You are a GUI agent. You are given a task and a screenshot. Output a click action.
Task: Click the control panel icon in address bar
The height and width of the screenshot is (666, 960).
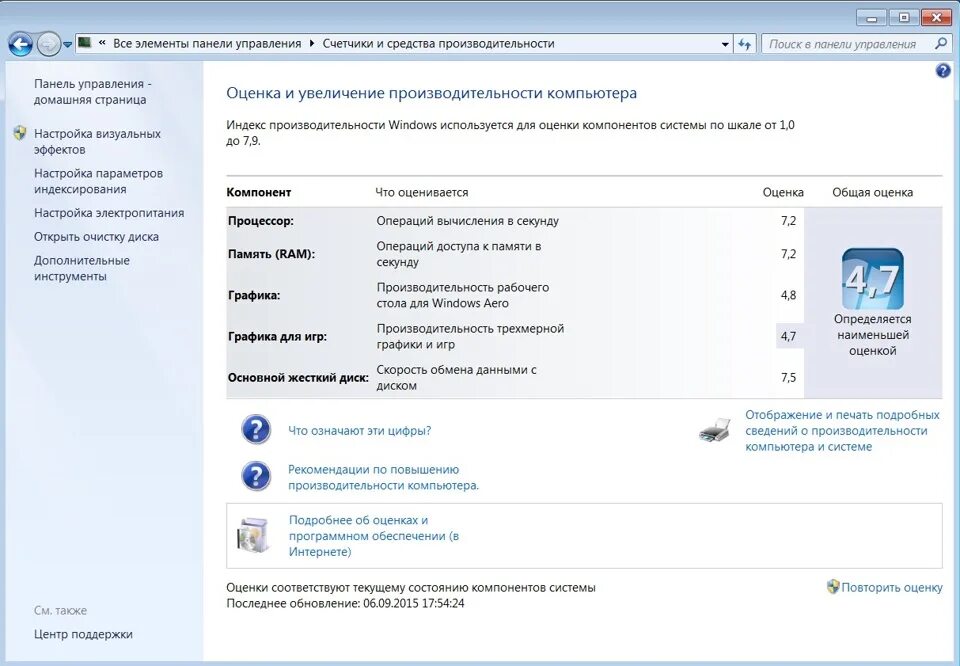pyautogui.click(x=84, y=43)
